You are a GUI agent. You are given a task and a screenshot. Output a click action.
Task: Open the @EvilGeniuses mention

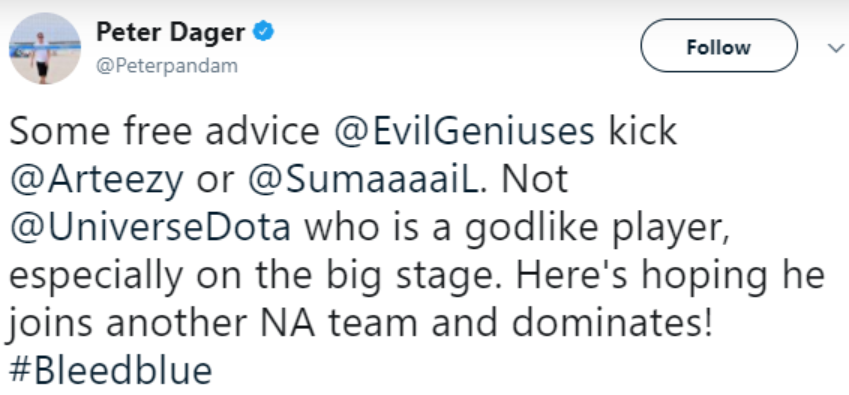pyautogui.click(x=464, y=131)
